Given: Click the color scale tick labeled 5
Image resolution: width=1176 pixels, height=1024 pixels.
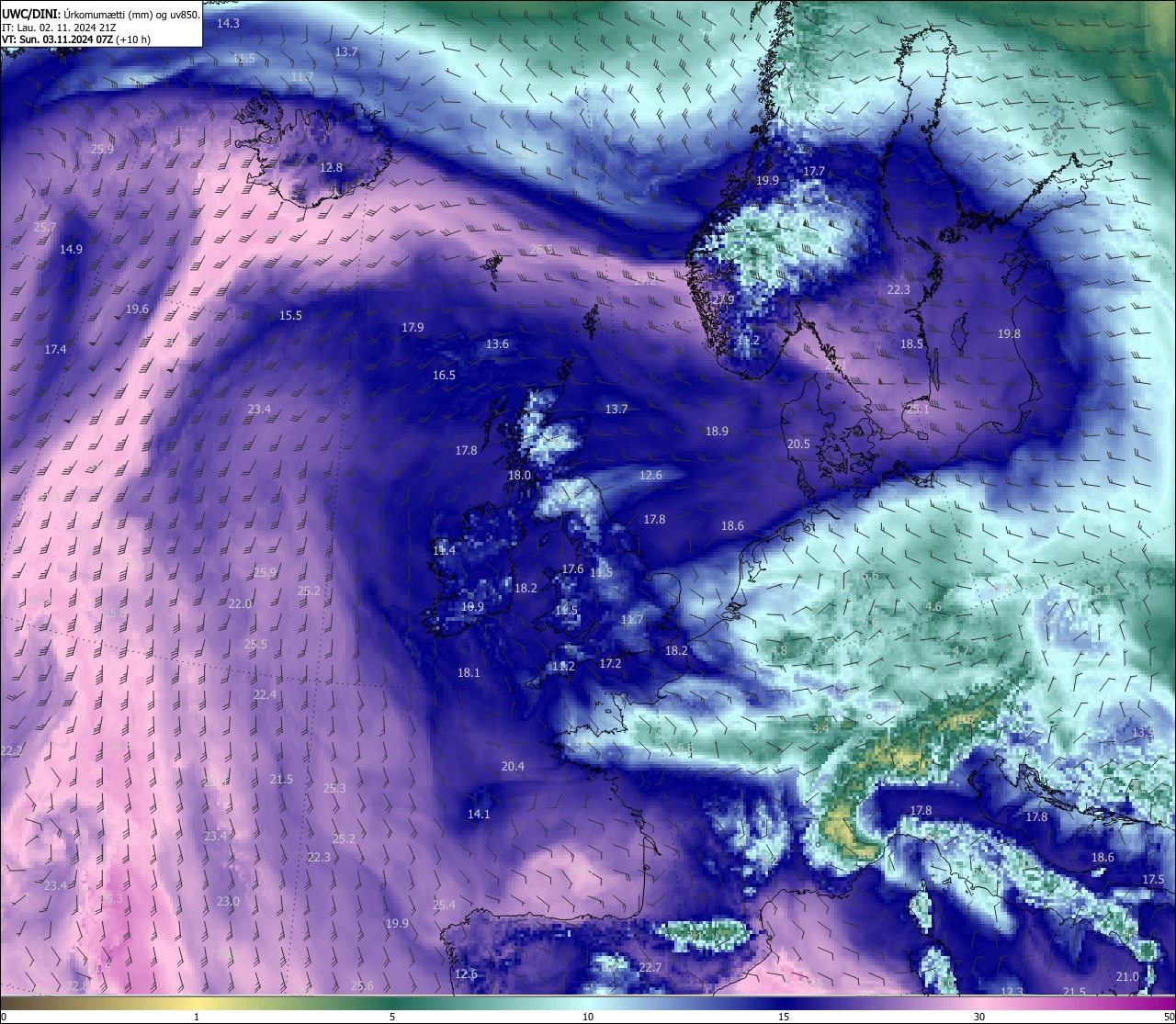Looking at the screenshot, I should 392,1017.
